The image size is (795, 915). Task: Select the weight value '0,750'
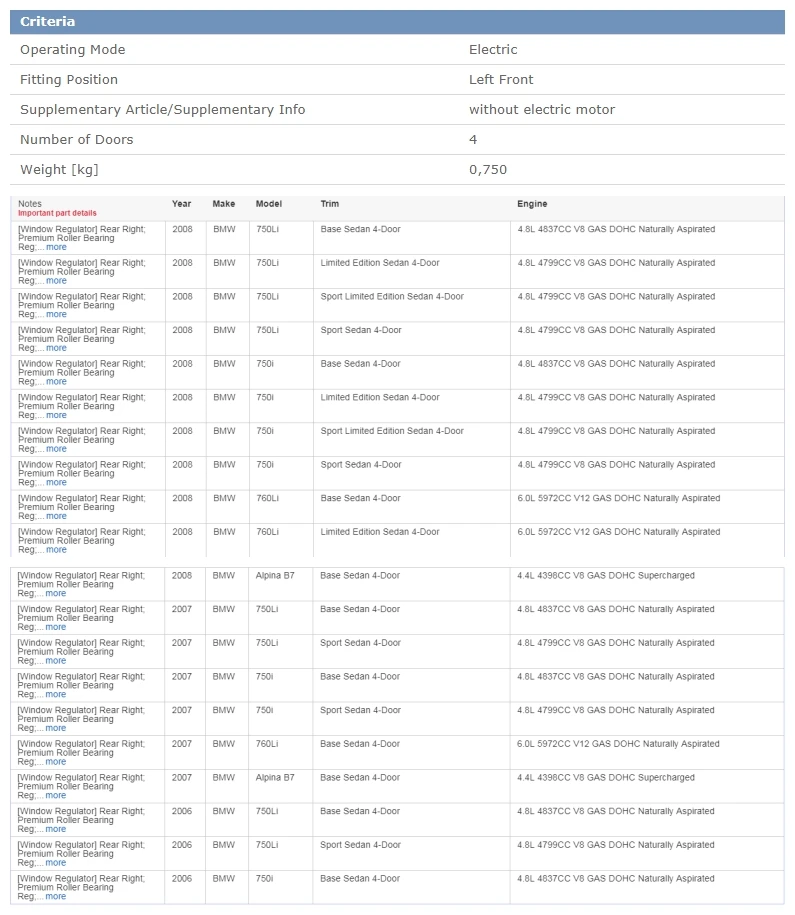tap(488, 170)
